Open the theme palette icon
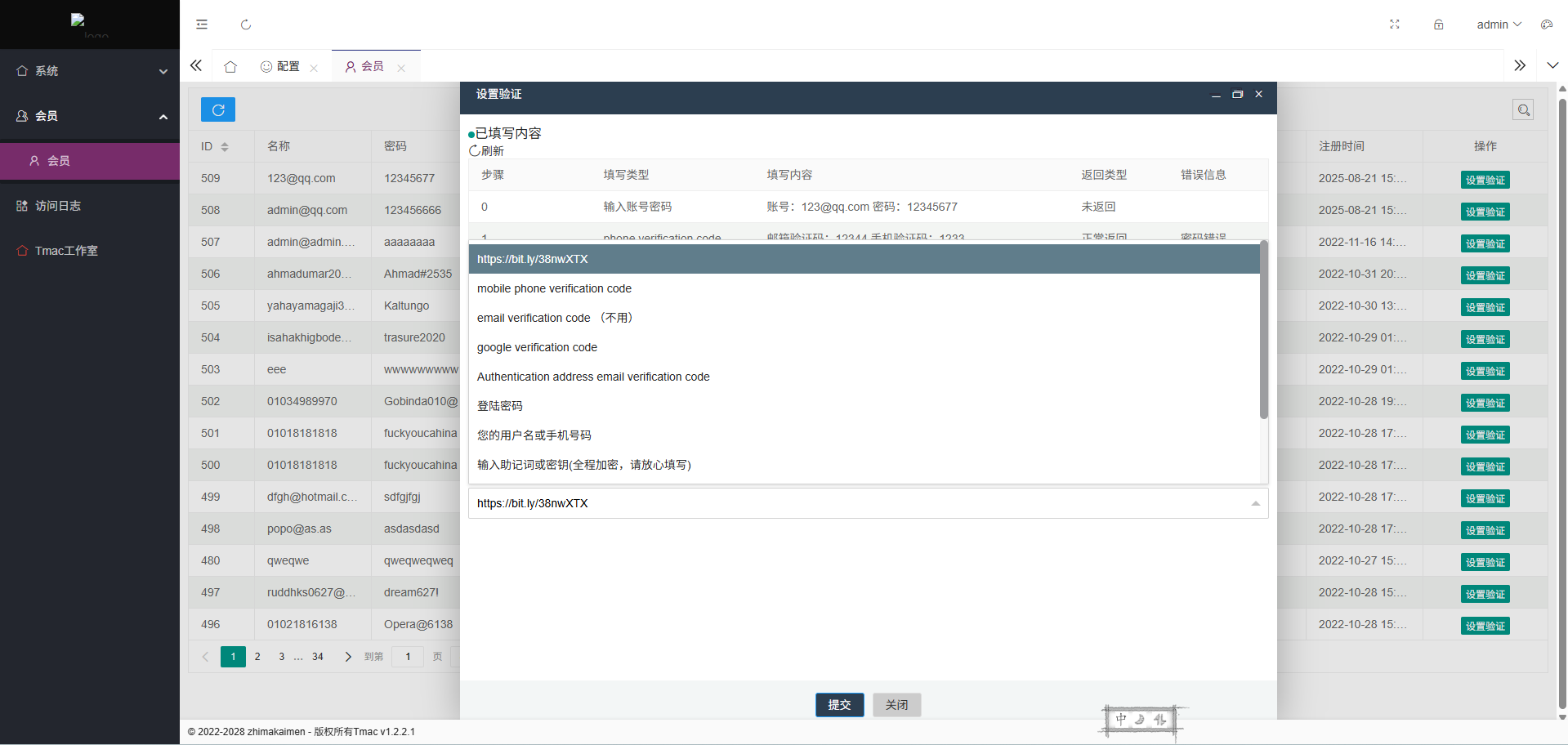This screenshot has width=1568, height=745. pos(1546,25)
